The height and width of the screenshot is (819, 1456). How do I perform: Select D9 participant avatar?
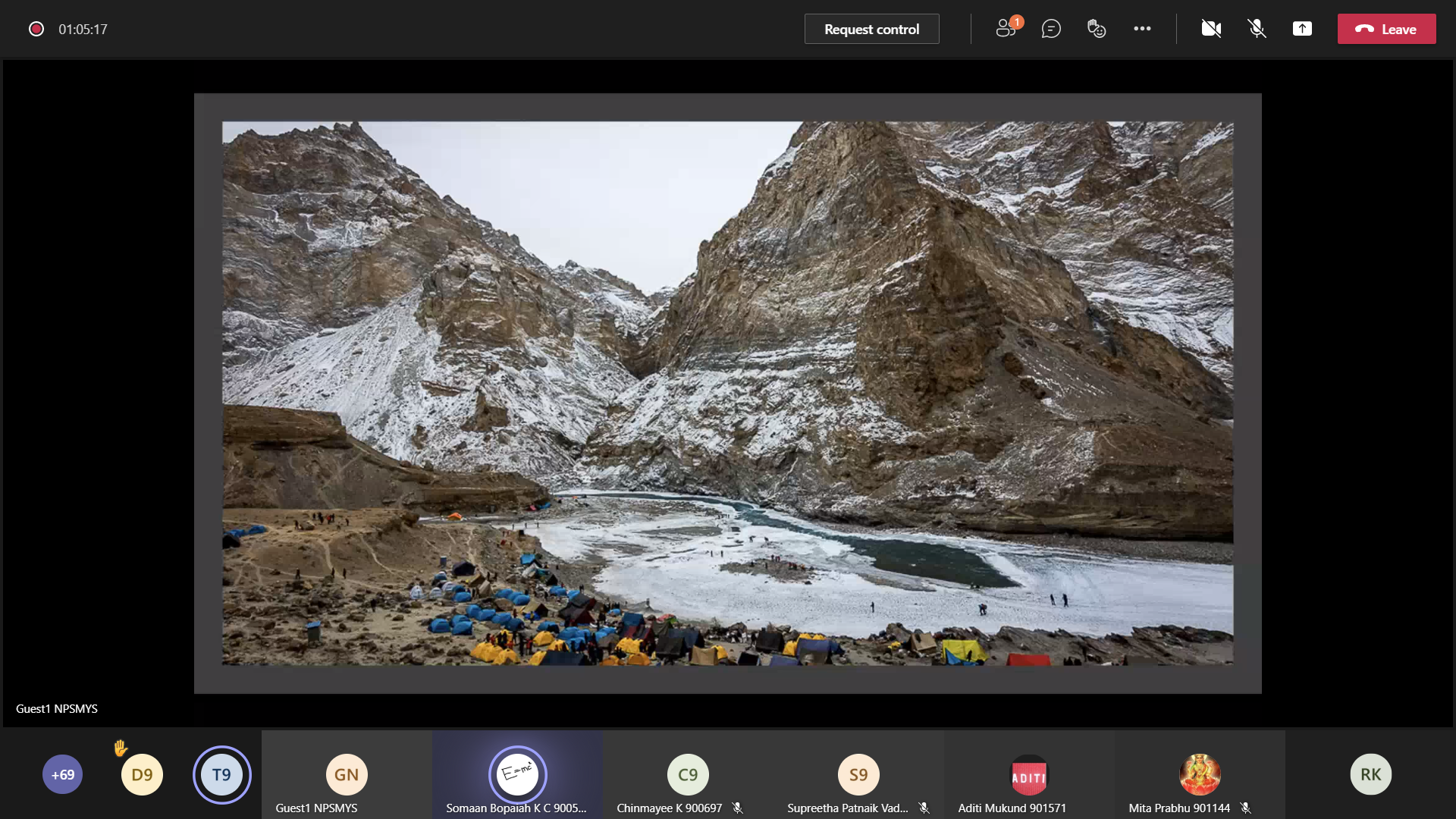(142, 774)
